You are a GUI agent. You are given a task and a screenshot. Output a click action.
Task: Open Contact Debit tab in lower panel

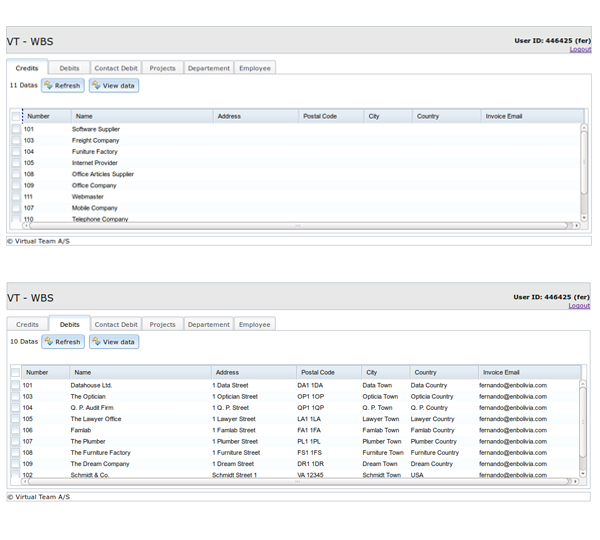[x=116, y=324]
